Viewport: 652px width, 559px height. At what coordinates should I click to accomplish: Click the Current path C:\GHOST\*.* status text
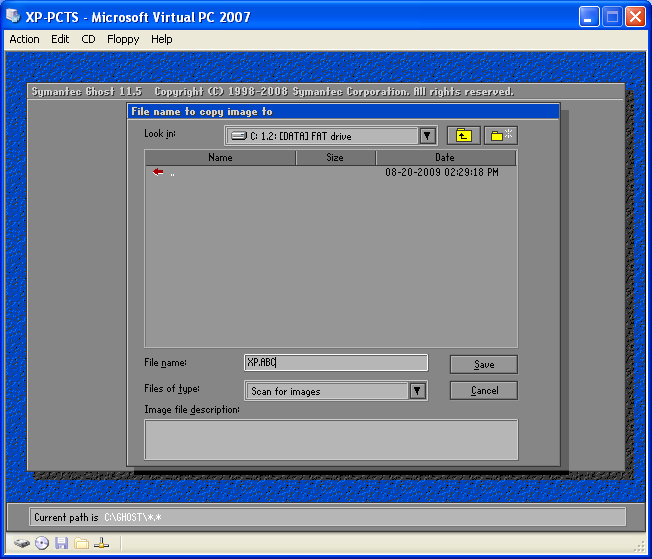pyautogui.click(x=98, y=517)
